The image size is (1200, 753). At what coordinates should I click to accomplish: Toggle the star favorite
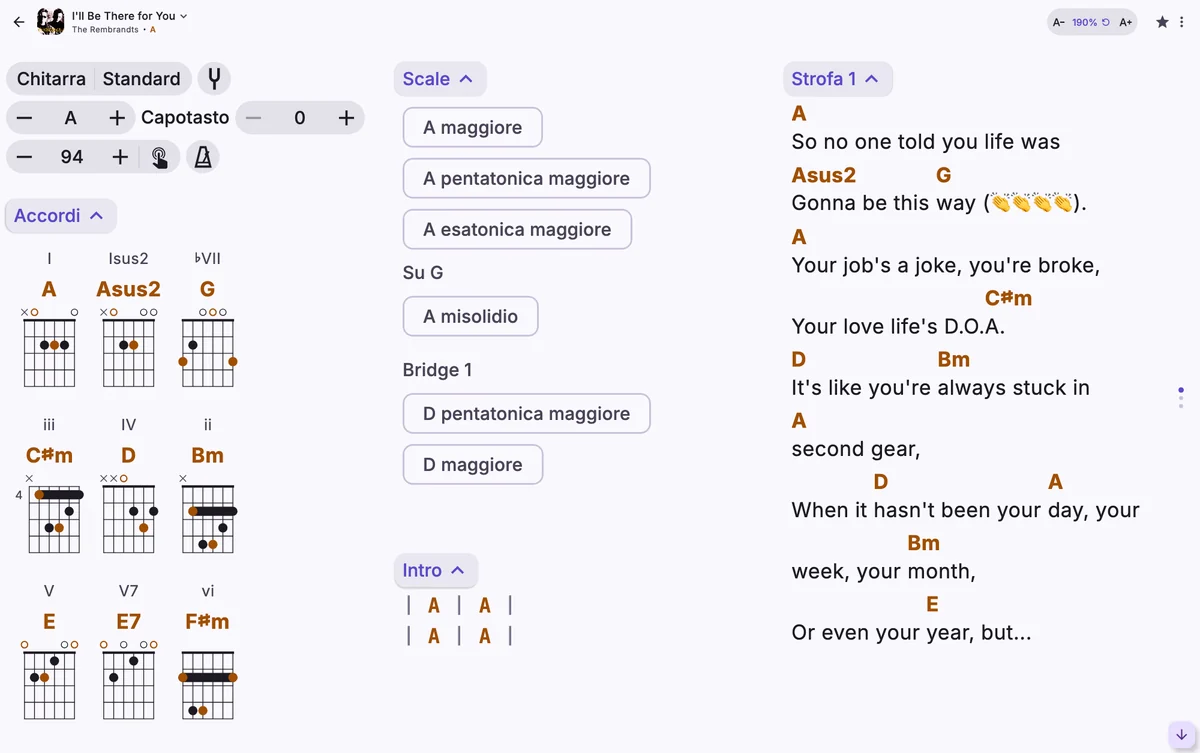coord(1162,22)
